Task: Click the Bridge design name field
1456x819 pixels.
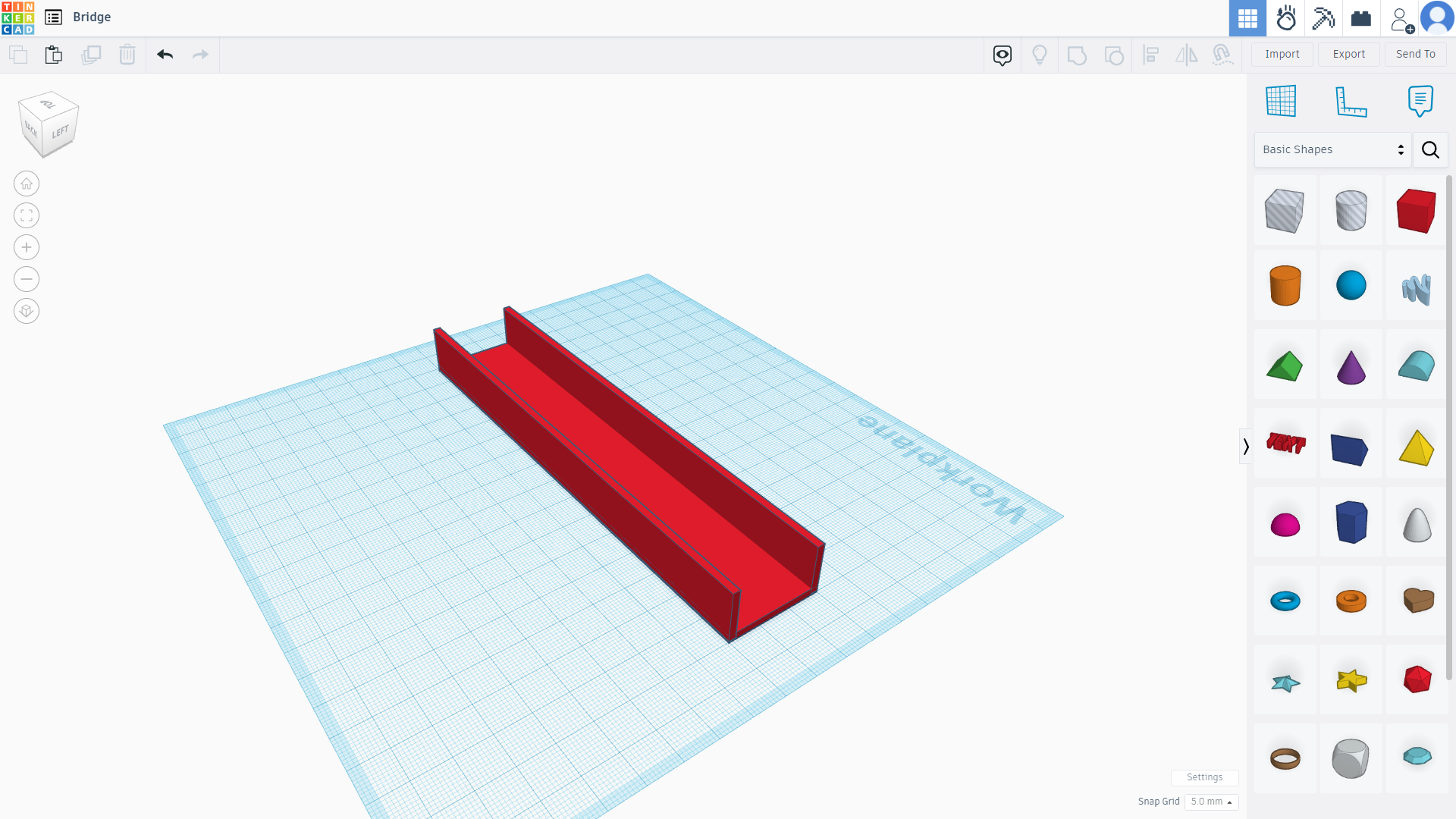Action: 92,17
